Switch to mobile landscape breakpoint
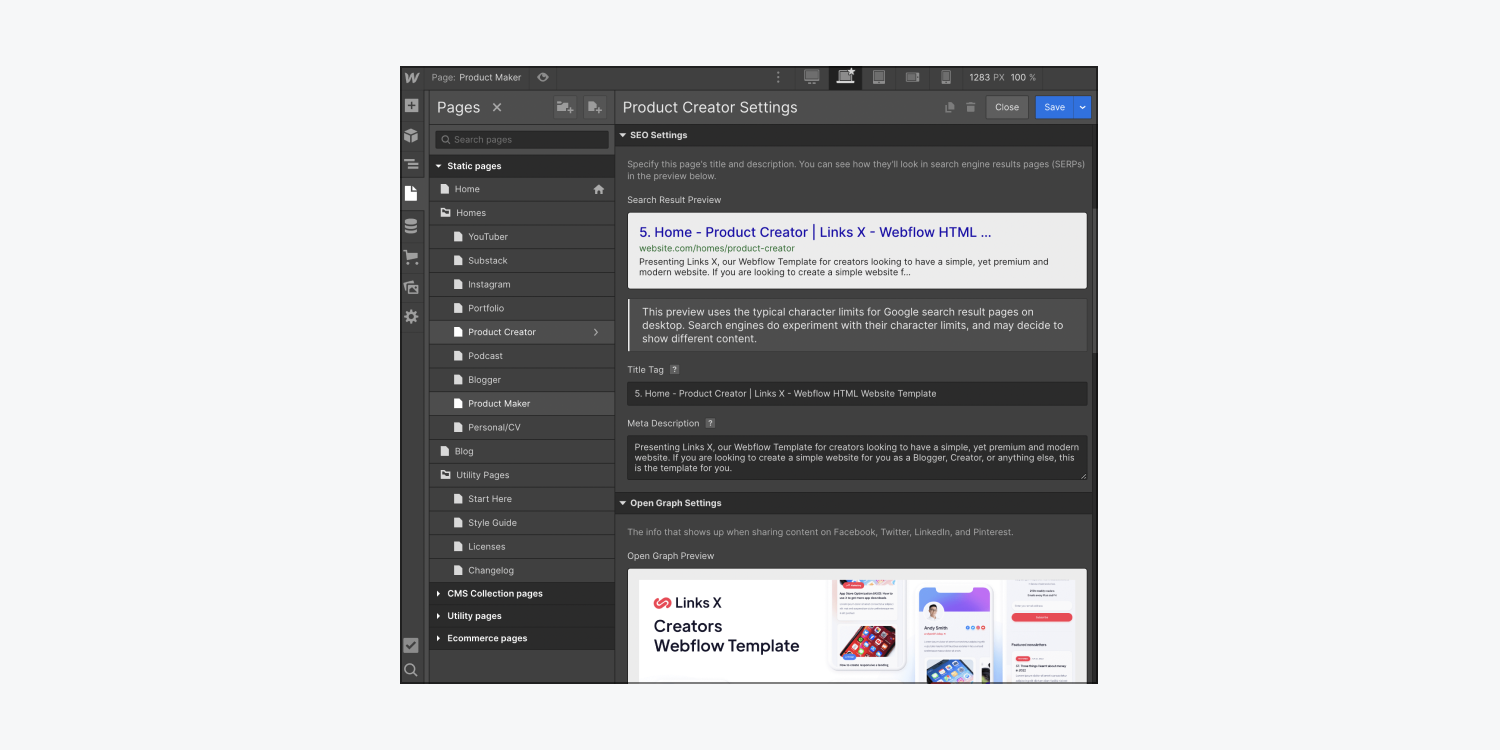The height and width of the screenshot is (751, 1501). [x=913, y=78]
